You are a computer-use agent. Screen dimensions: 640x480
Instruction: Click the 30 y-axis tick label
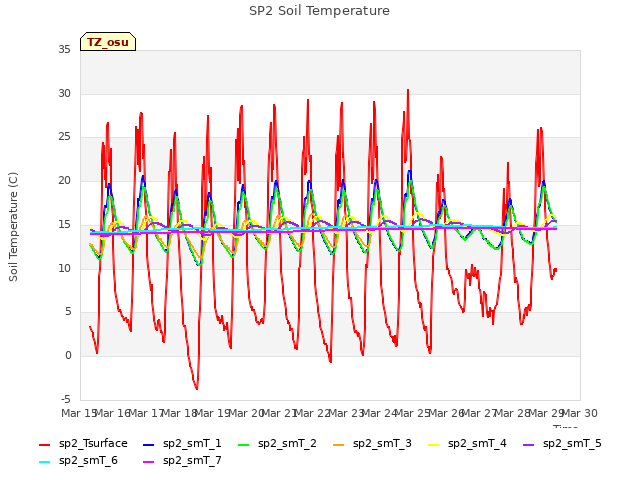tap(64, 93)
